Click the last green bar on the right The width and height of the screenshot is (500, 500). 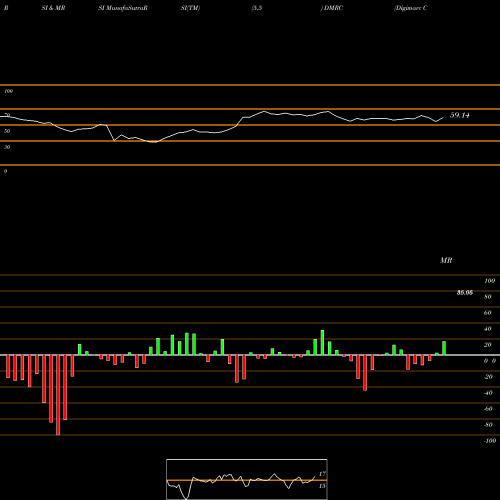(444, 348)
